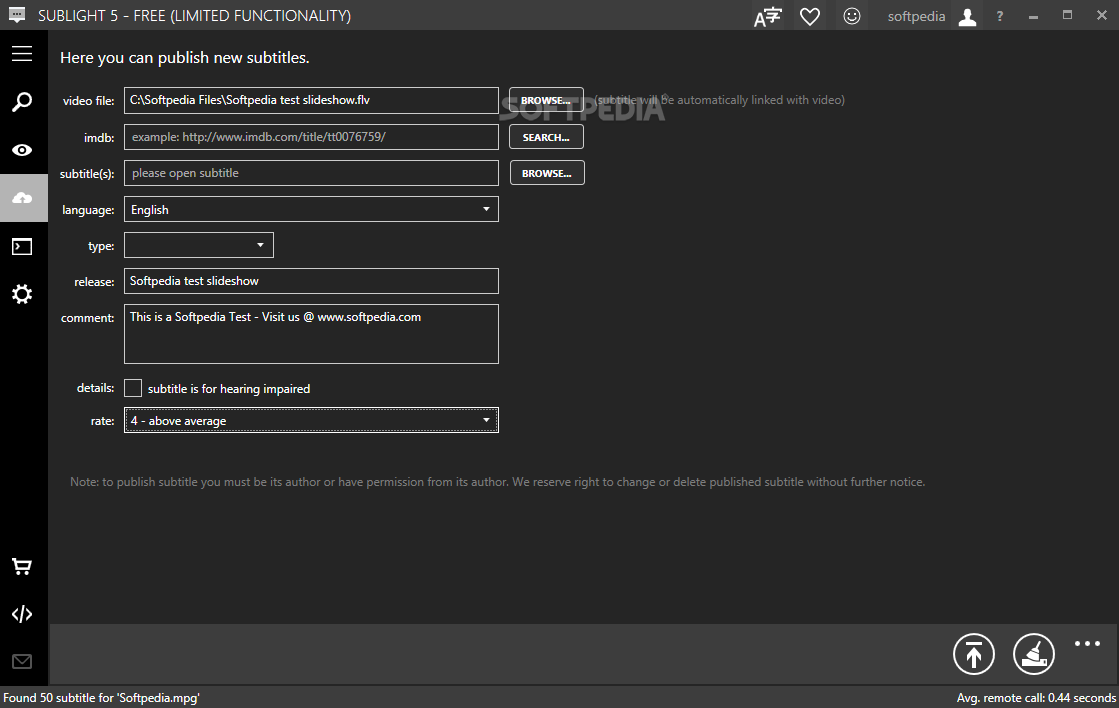Click the softpedia username in title bar

(x=916, y=16)
